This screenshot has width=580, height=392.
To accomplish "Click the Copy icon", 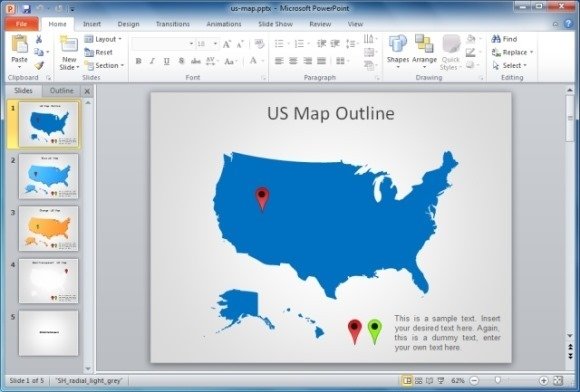I will pyautogui.click(x=39, y=52).
